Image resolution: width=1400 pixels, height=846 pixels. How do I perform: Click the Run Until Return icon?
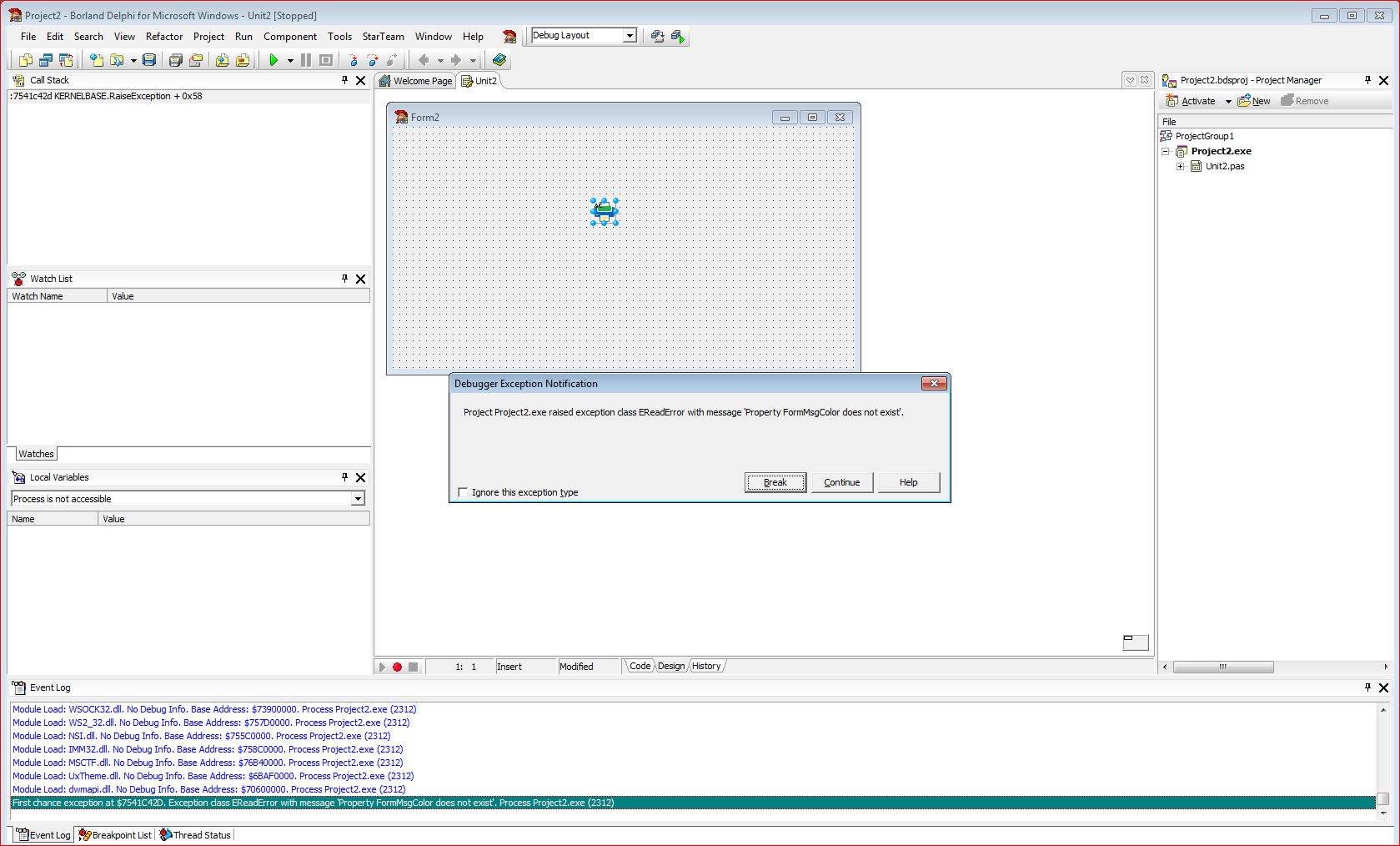(x=392, y=60)
